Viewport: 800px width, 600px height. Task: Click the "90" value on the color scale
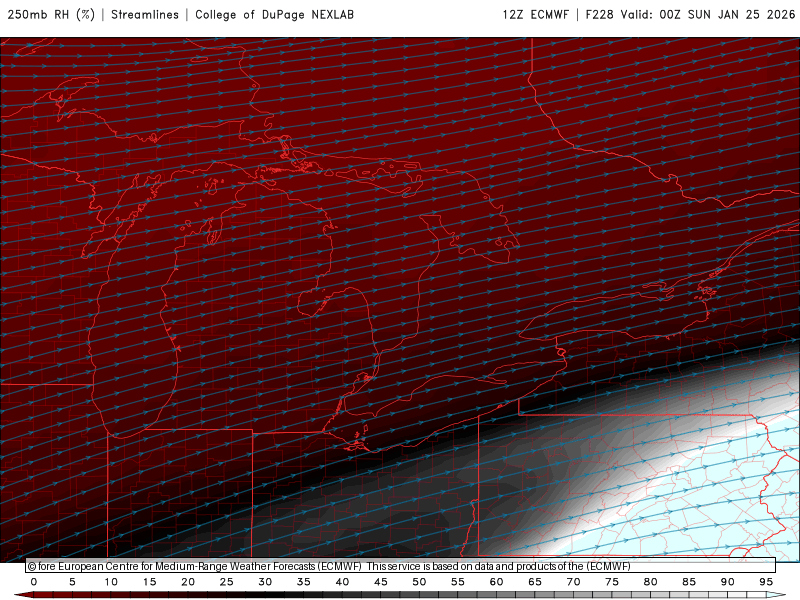click(x=727, y=582)
